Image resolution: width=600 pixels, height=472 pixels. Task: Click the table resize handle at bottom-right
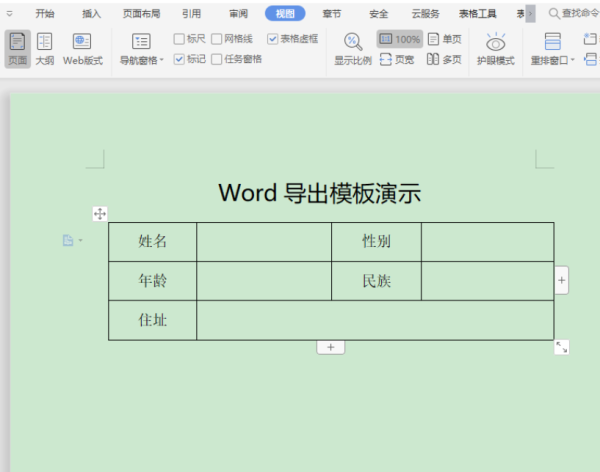click(x=562, y=347)
